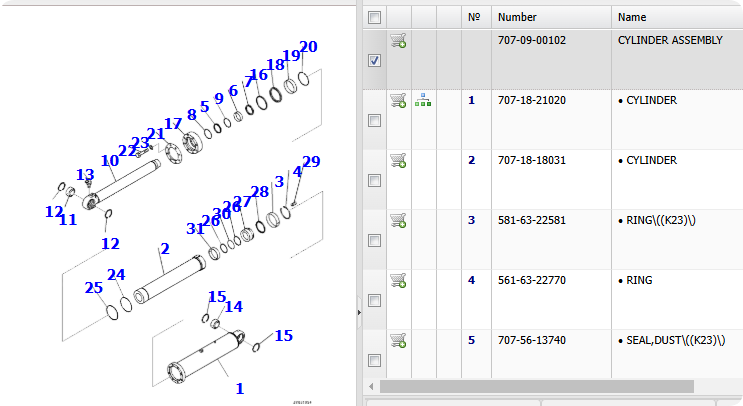Open part number link 3 in table
Image resolution: width=743 pixels, height=406 pixels.
(x=471, y=220)
